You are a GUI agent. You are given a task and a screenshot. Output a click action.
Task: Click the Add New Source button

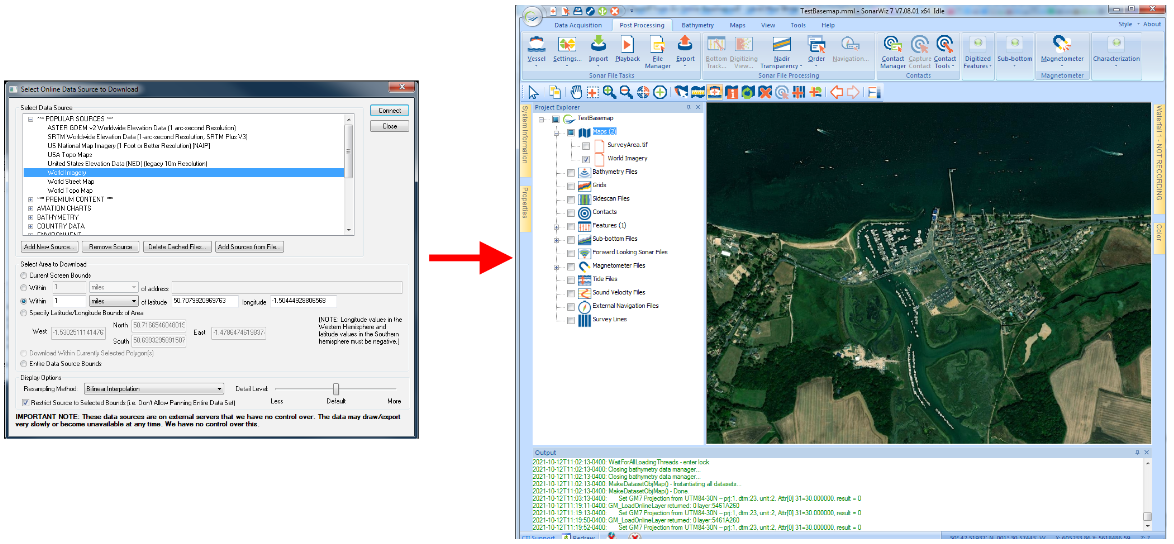[49, 246]
